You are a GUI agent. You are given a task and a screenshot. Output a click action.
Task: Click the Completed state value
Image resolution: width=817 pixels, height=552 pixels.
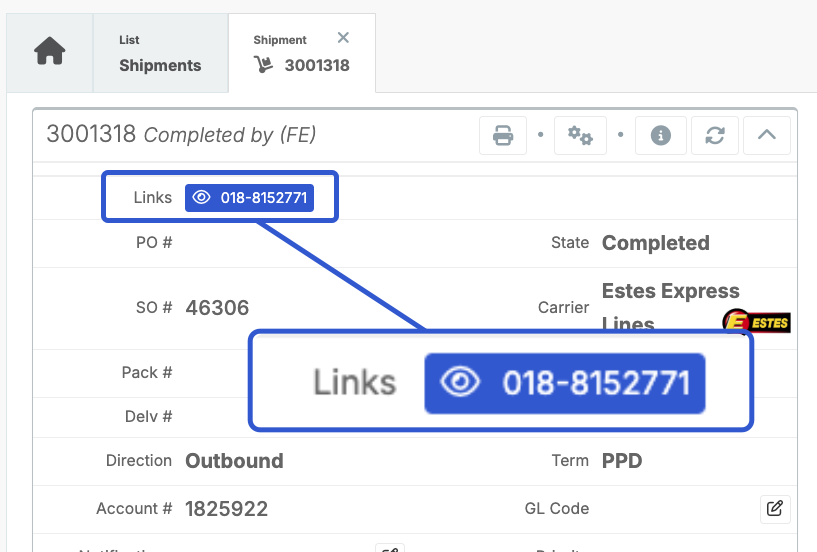pos(655,243)
